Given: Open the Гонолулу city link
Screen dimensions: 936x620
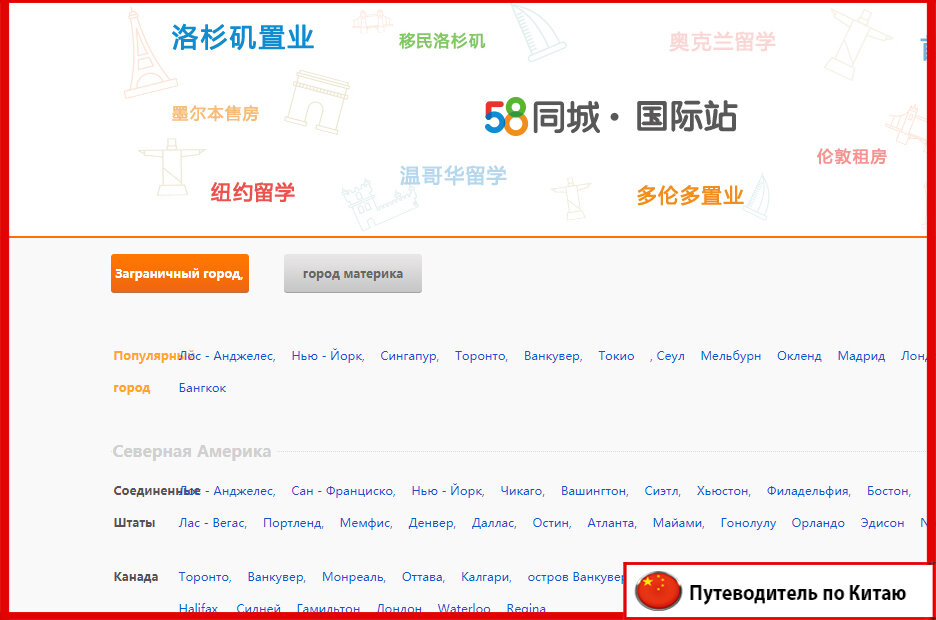Looking at the screenshot, I should (x=748, y=523).
